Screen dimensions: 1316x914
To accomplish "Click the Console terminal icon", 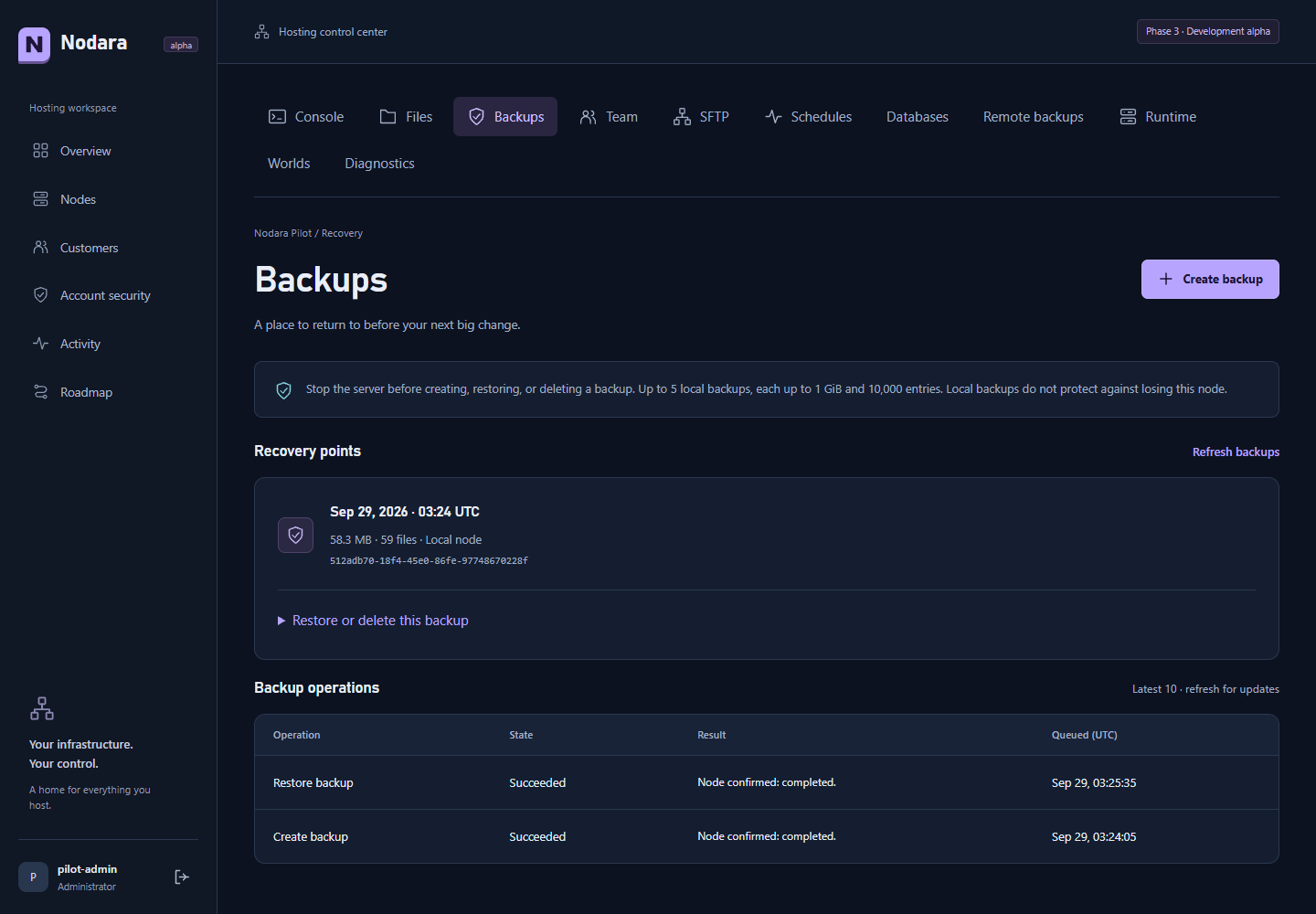I will click(277, 117).
